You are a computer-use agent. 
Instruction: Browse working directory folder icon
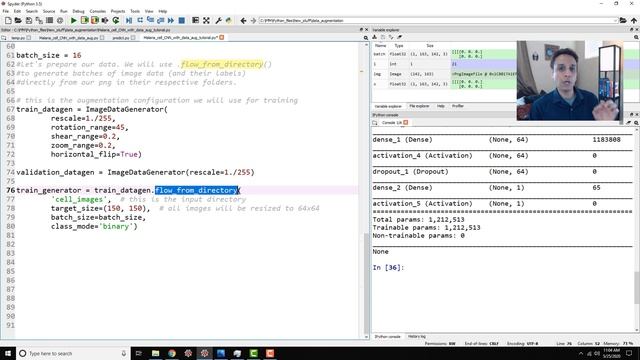[623, 20]
